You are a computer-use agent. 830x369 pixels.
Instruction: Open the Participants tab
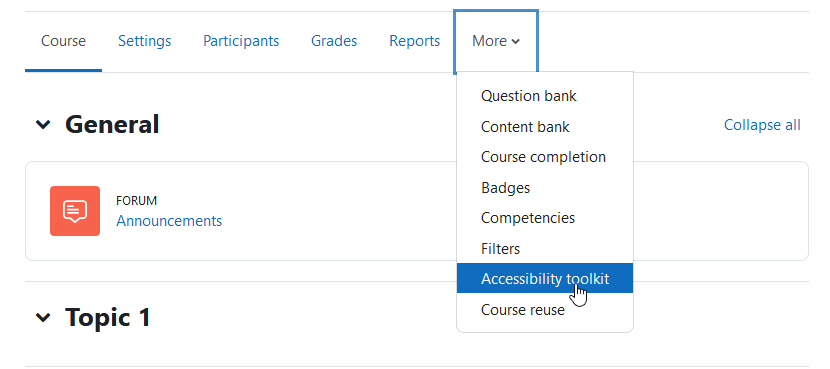pyautogui.click(x=241, y=41)
